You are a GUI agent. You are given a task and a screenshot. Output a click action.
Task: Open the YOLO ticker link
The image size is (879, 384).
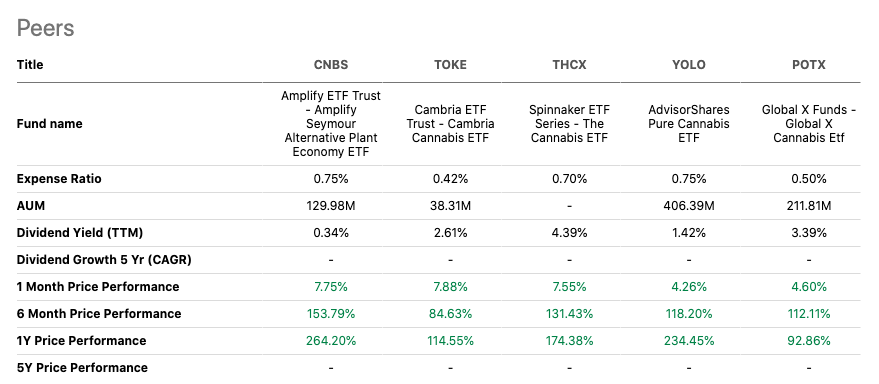pyautogui.click(x=689, y=64)
